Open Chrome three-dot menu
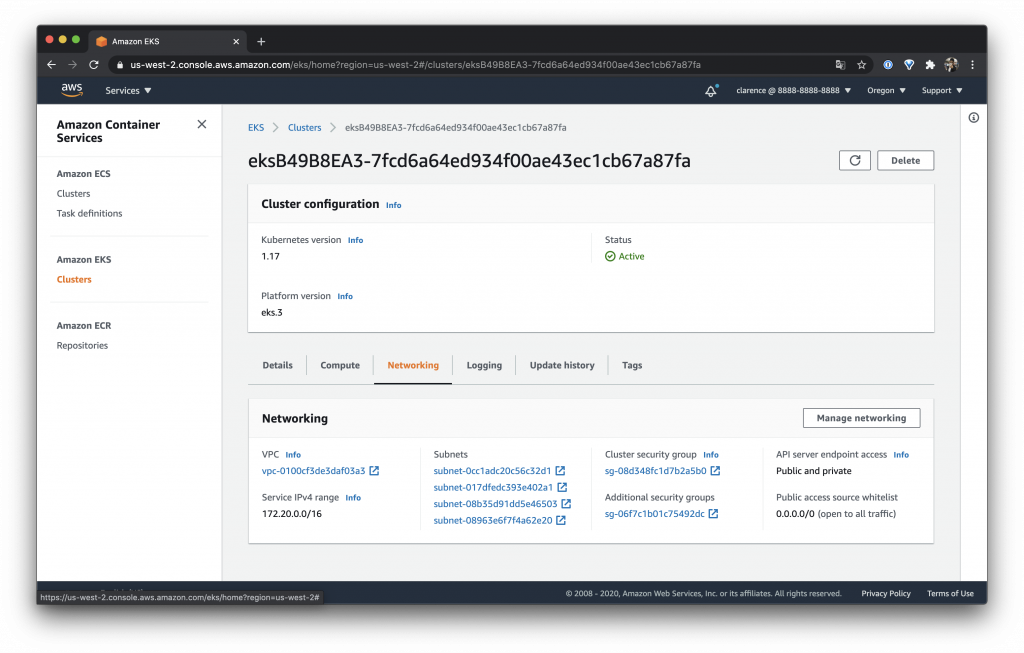Screen dimensions: 1024x653 (x=972, y=65)
